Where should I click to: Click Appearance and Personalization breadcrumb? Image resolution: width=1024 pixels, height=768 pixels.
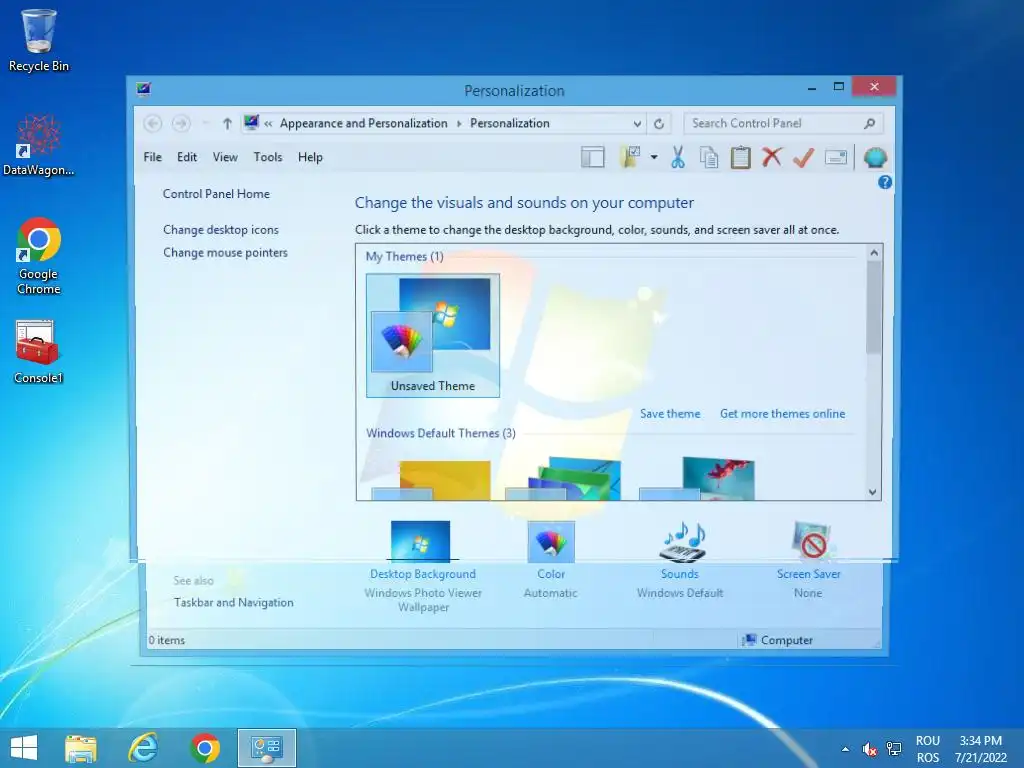click(364, 123)
